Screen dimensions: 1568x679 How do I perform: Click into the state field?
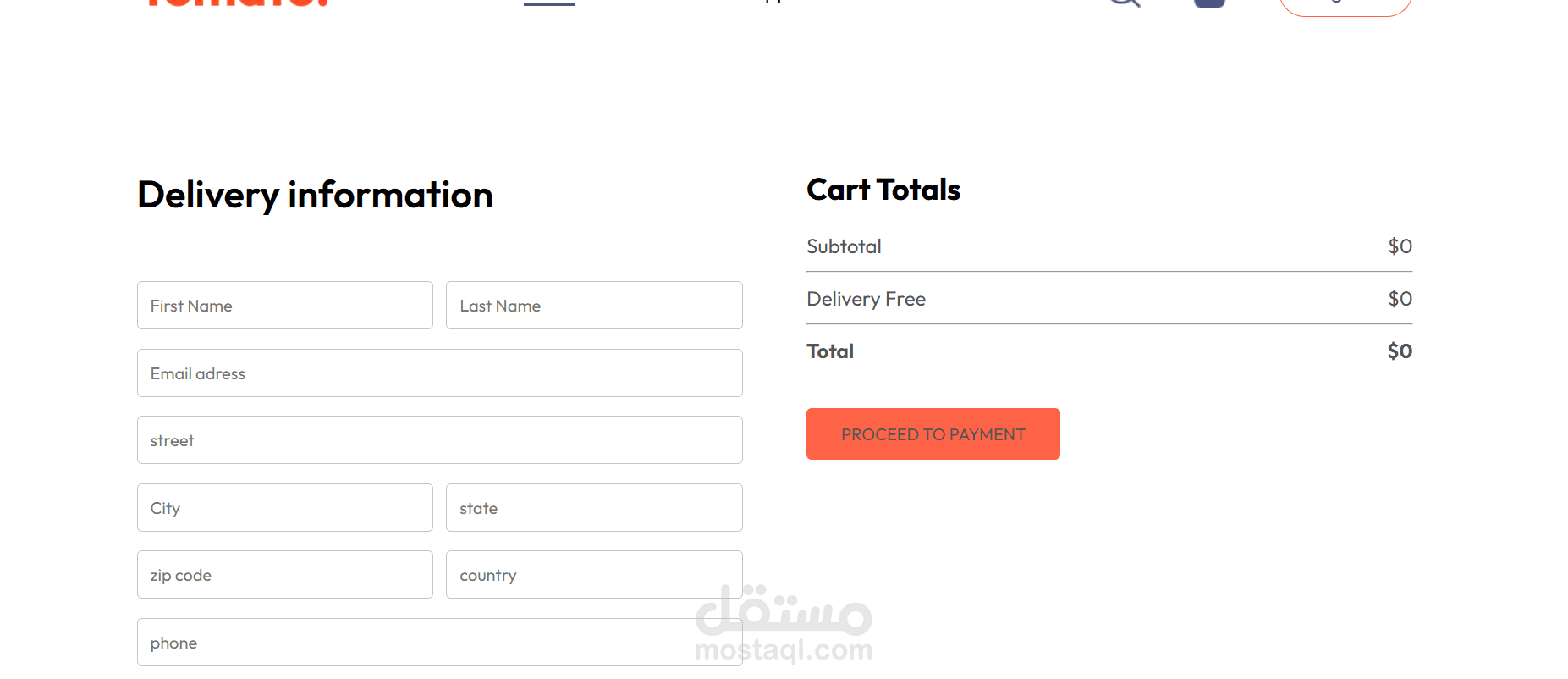(594, 508)
